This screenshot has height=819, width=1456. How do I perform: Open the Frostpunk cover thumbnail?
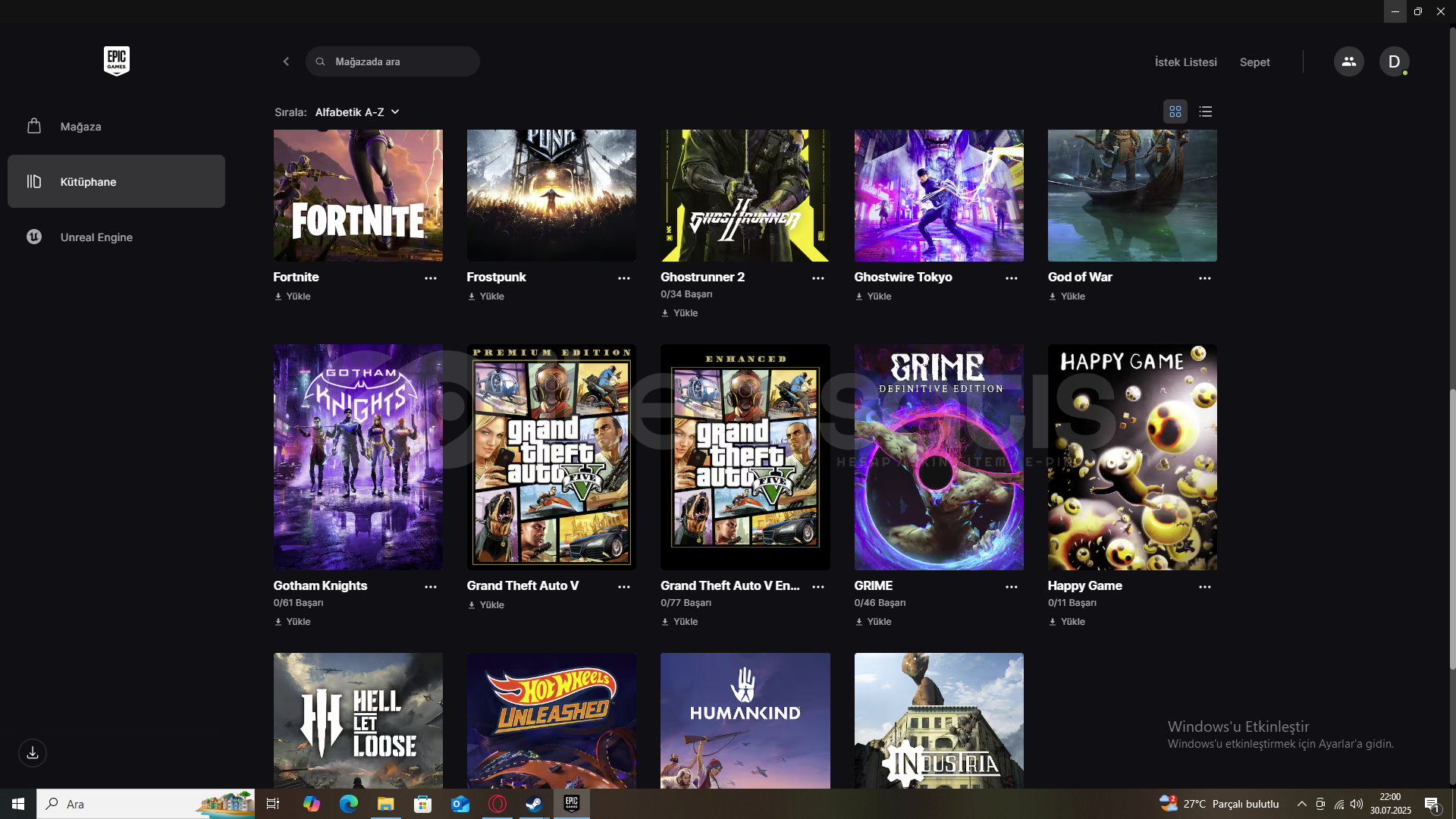click(551, 196)
